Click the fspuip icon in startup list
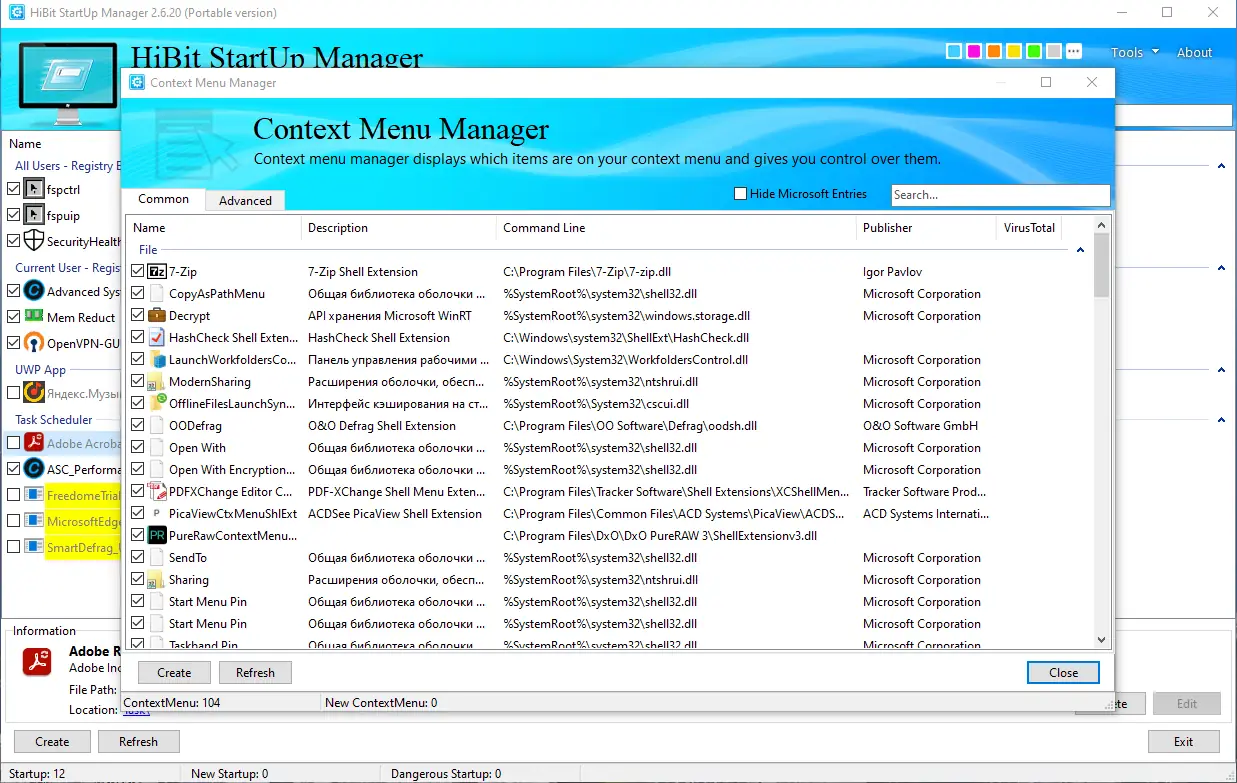Screen dimensions: 1237x783 (x=34, y=215)
